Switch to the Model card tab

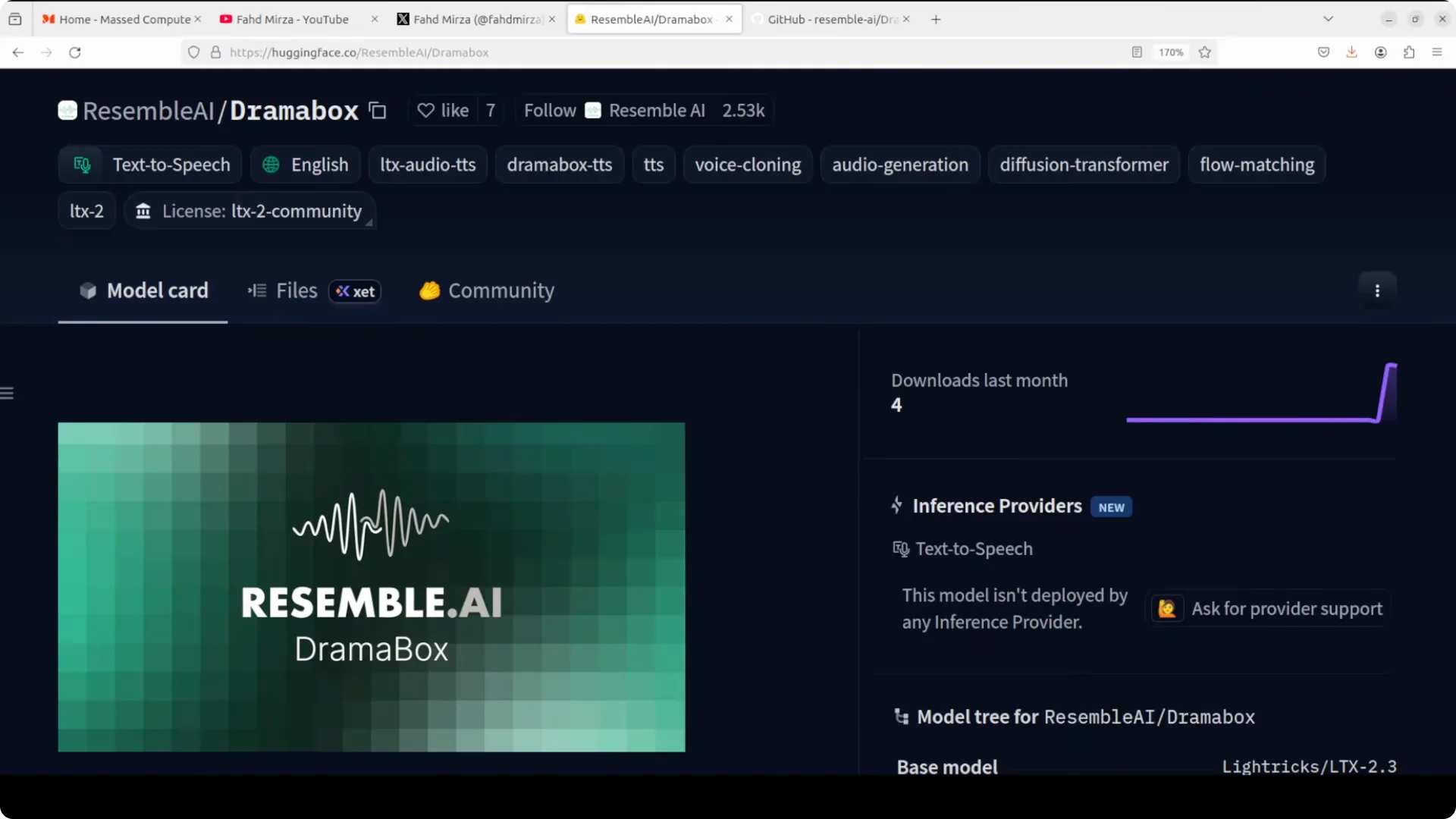point(143,290)
